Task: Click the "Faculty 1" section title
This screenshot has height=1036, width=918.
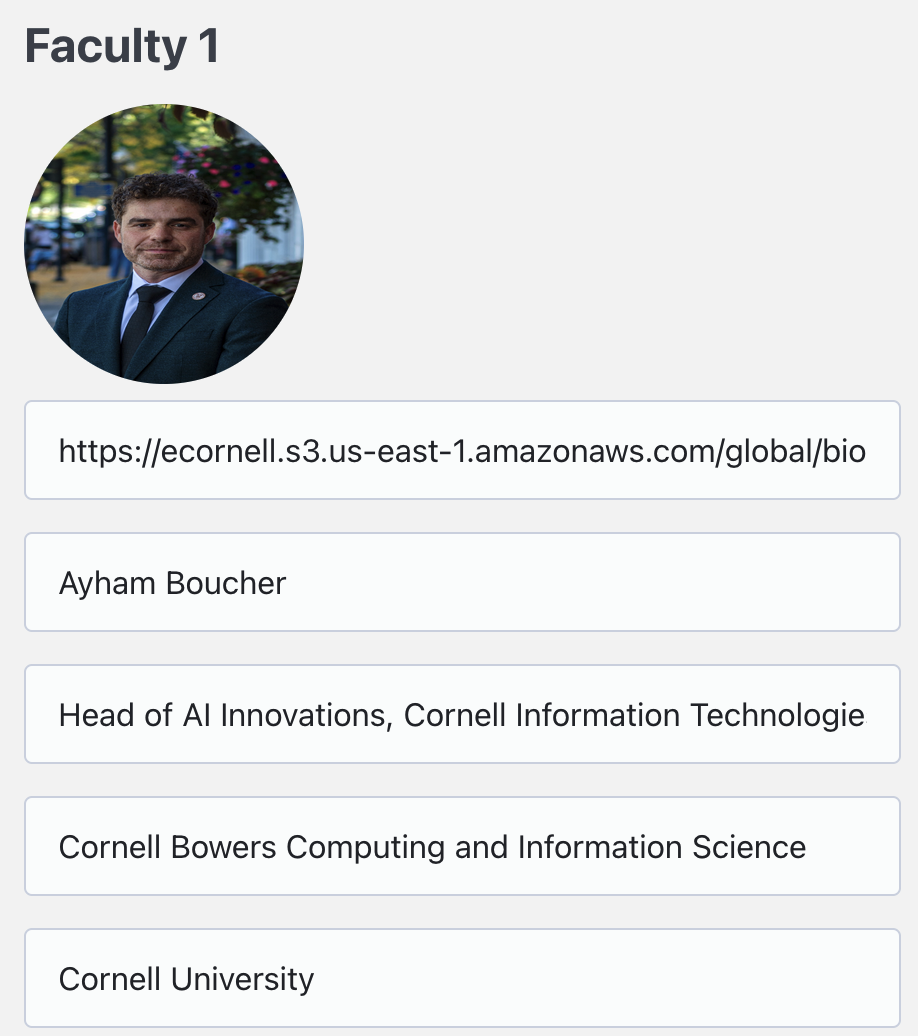Action: coord(122,47)
